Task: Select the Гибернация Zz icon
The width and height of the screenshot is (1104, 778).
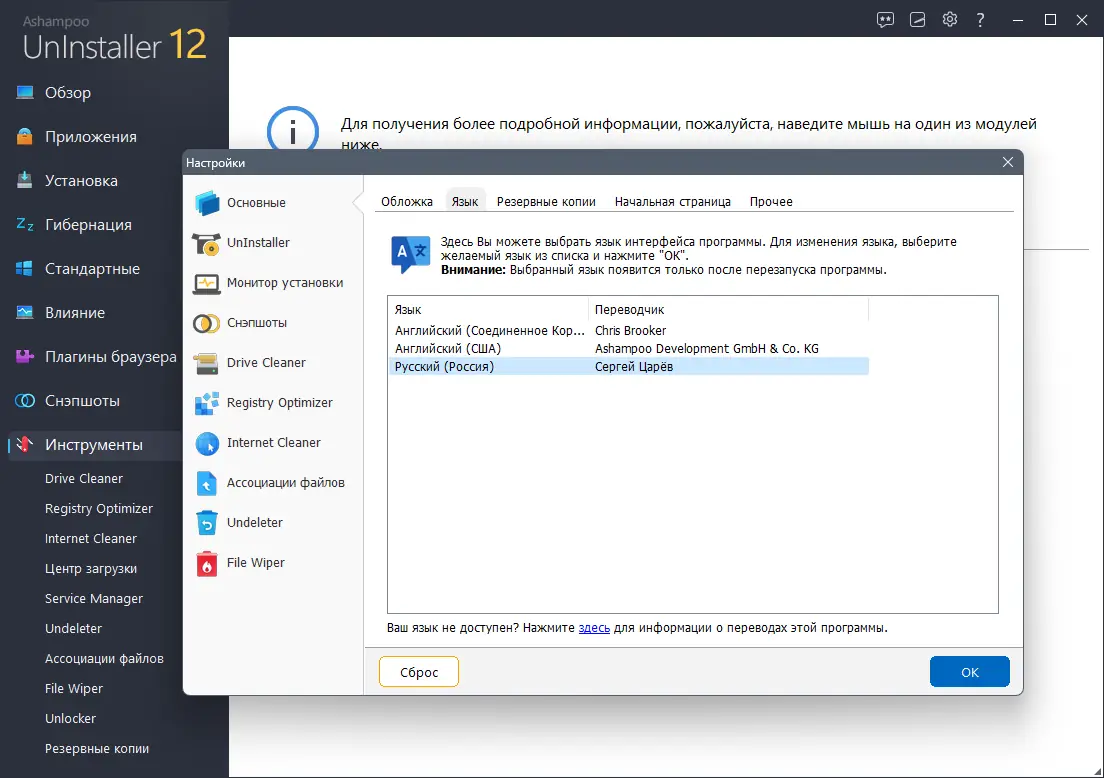Action: pos(25,224)
